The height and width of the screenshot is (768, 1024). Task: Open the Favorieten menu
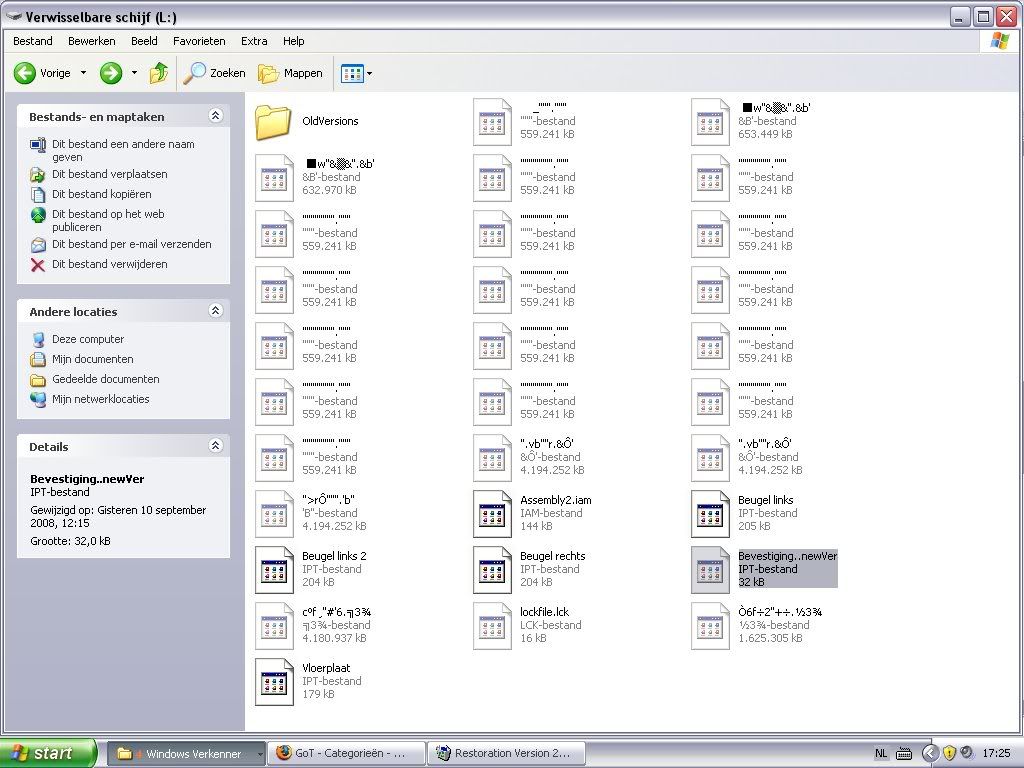point(199,41)
